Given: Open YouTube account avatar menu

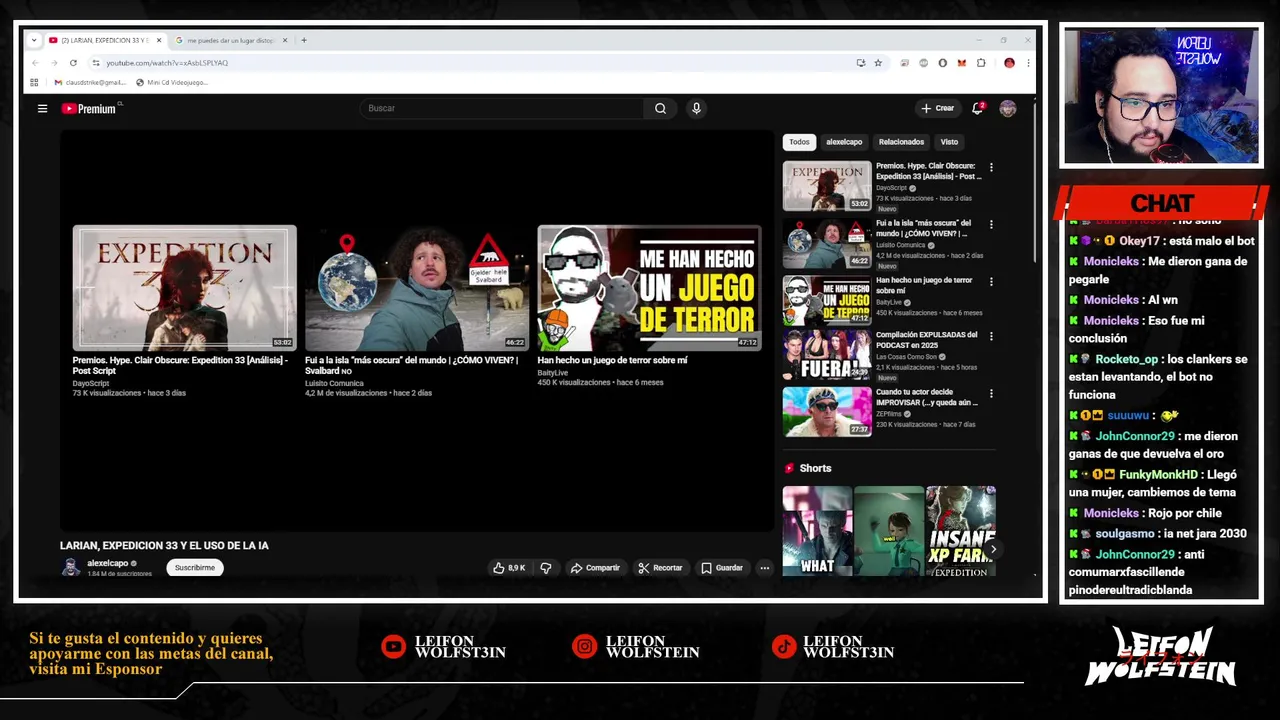Looking at the screenshot, I should pyautogui.click(x=1007, y=108).
